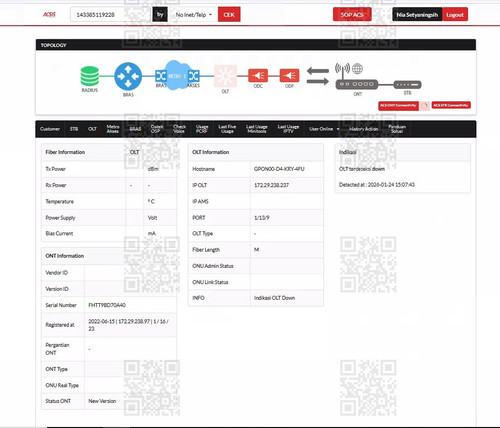Screen dimensions: 500x428
Task: Switch to the OLT tab
Action: tap(92, 129)
